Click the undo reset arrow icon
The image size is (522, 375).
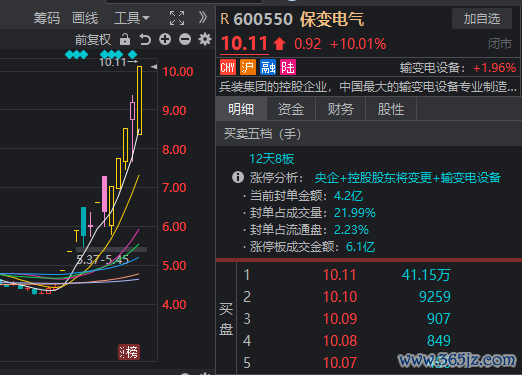pyautogui.click(x=145, y=39)
